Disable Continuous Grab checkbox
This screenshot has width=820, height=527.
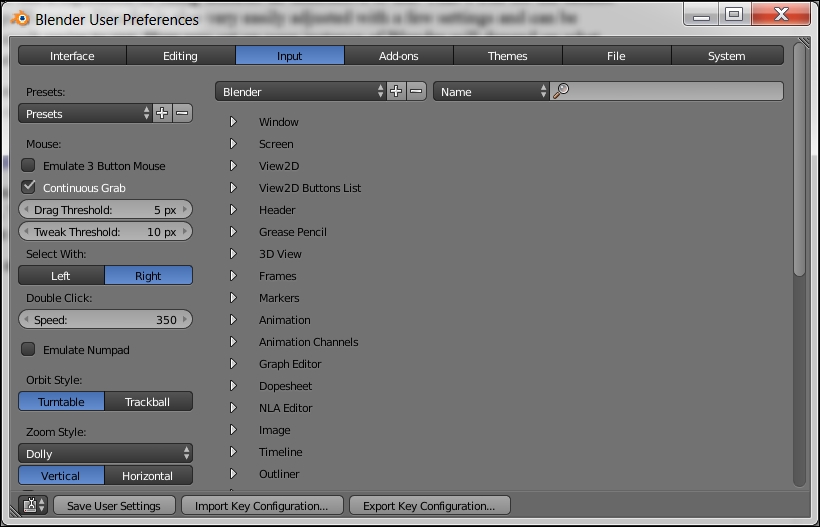[x=28, y=187]
